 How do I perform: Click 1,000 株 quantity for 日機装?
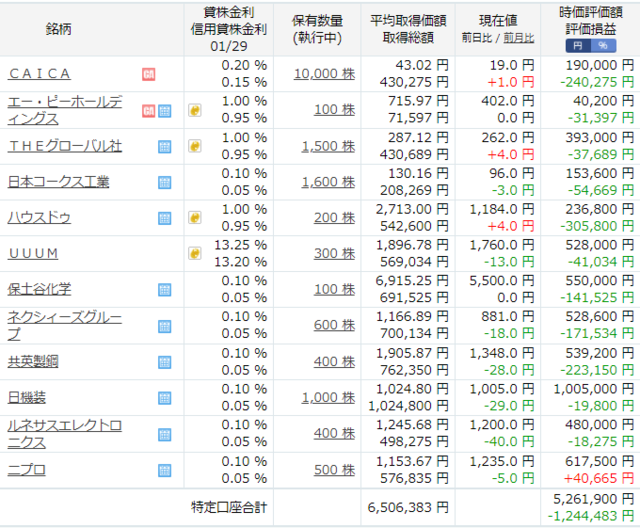point(328,397)
